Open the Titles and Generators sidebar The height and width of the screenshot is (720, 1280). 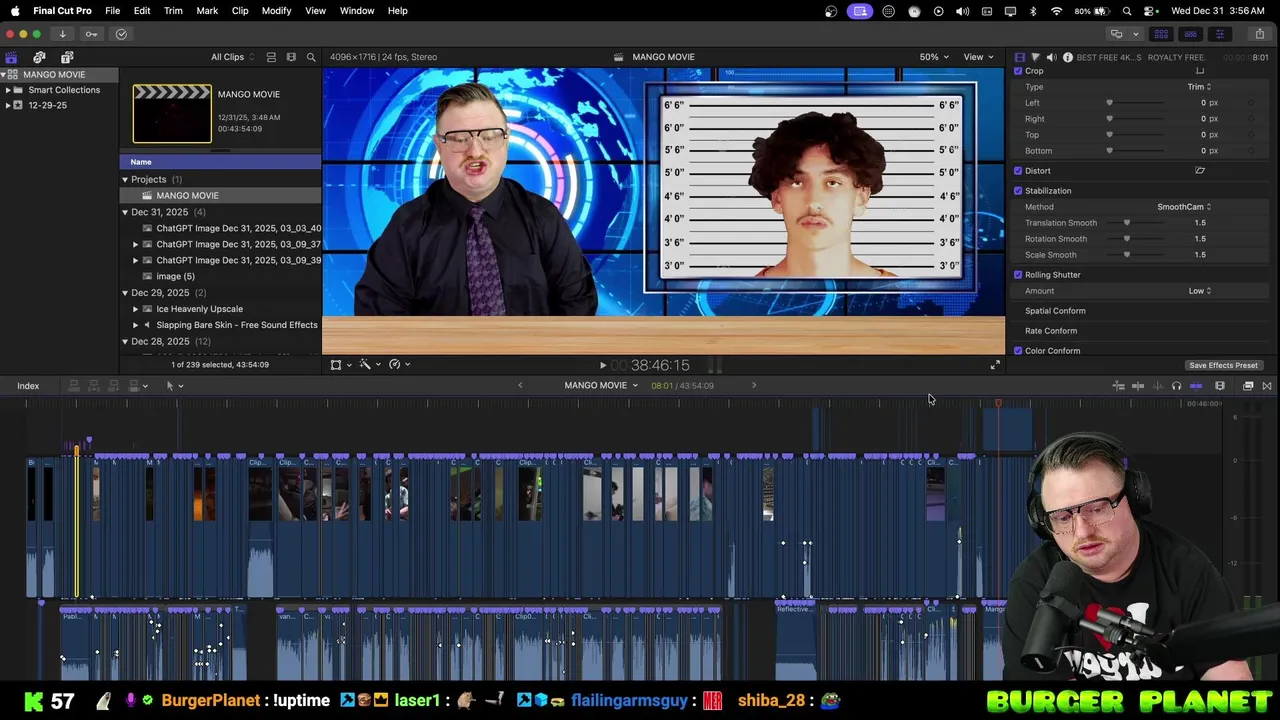click(x=67, y=57)
